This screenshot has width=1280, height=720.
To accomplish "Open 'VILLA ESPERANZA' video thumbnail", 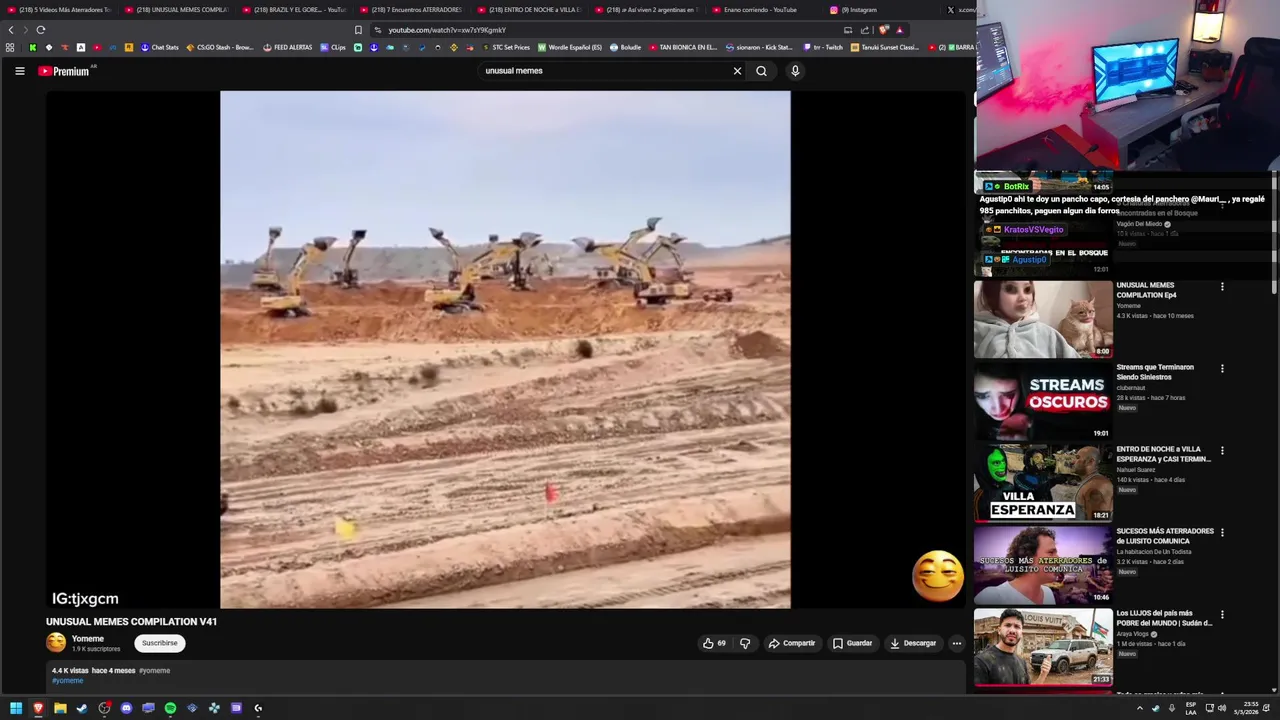I will point(1043,483).
